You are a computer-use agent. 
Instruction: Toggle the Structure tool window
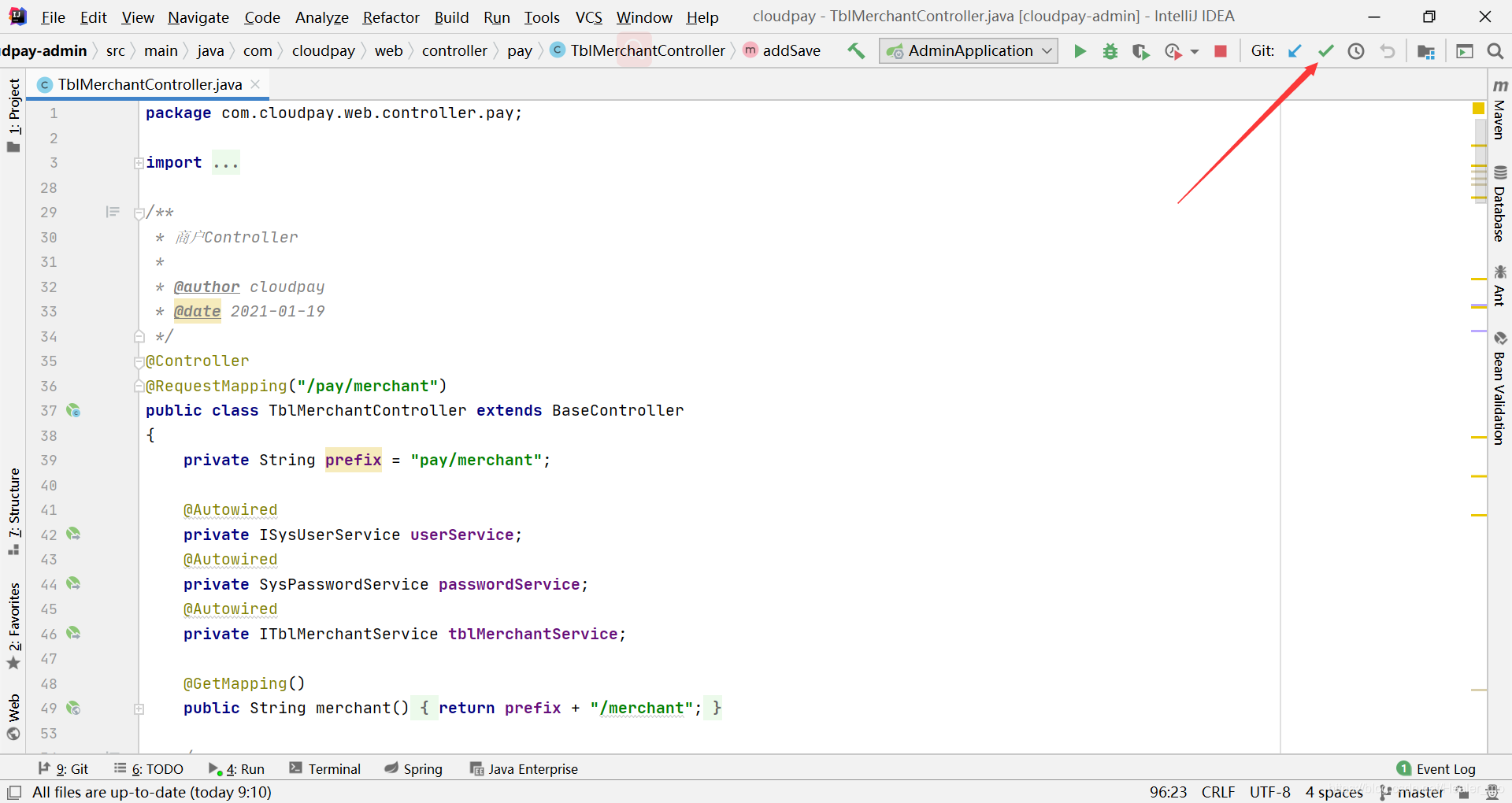[13, 511]
